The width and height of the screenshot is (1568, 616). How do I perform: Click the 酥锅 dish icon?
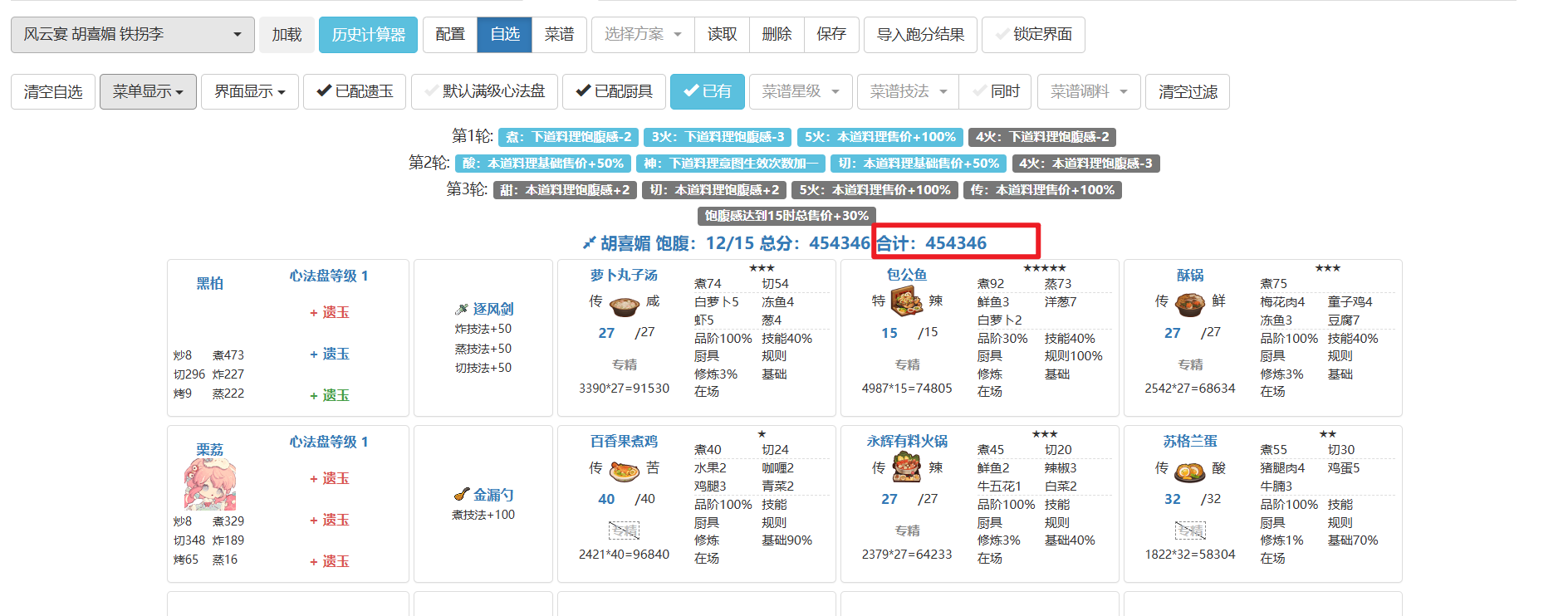(x=1190, y=304)
